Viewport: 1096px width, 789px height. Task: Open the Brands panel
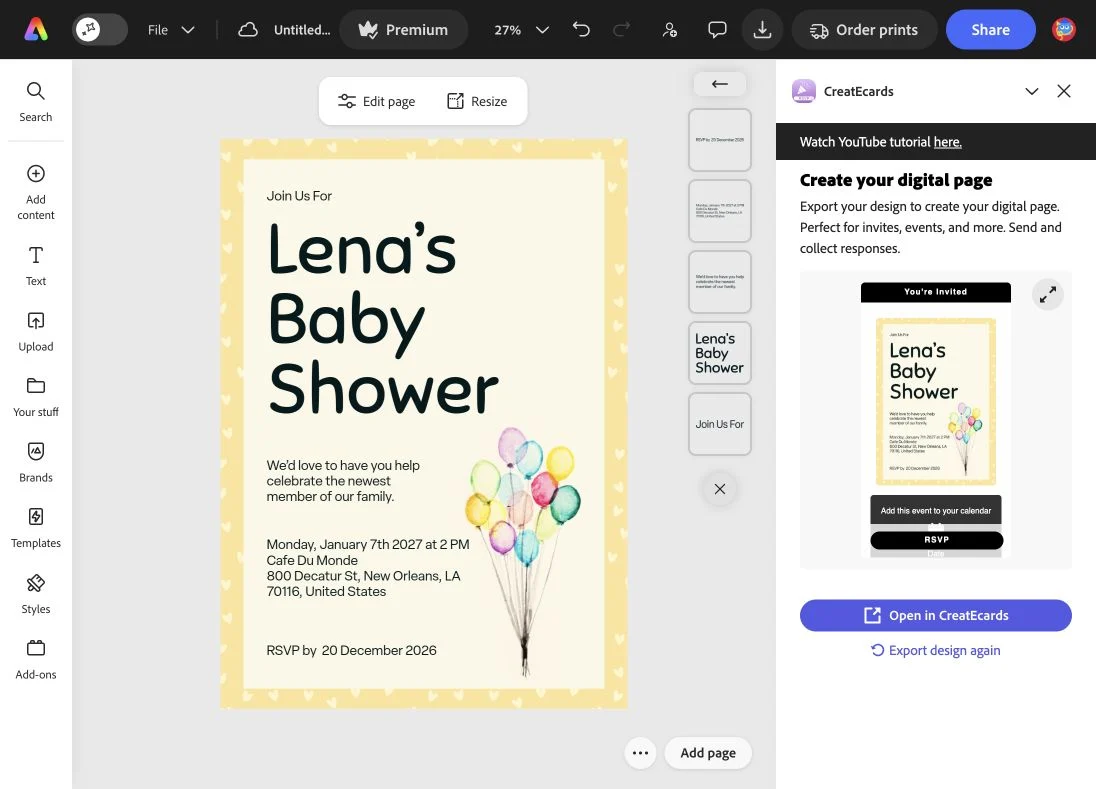36,463
